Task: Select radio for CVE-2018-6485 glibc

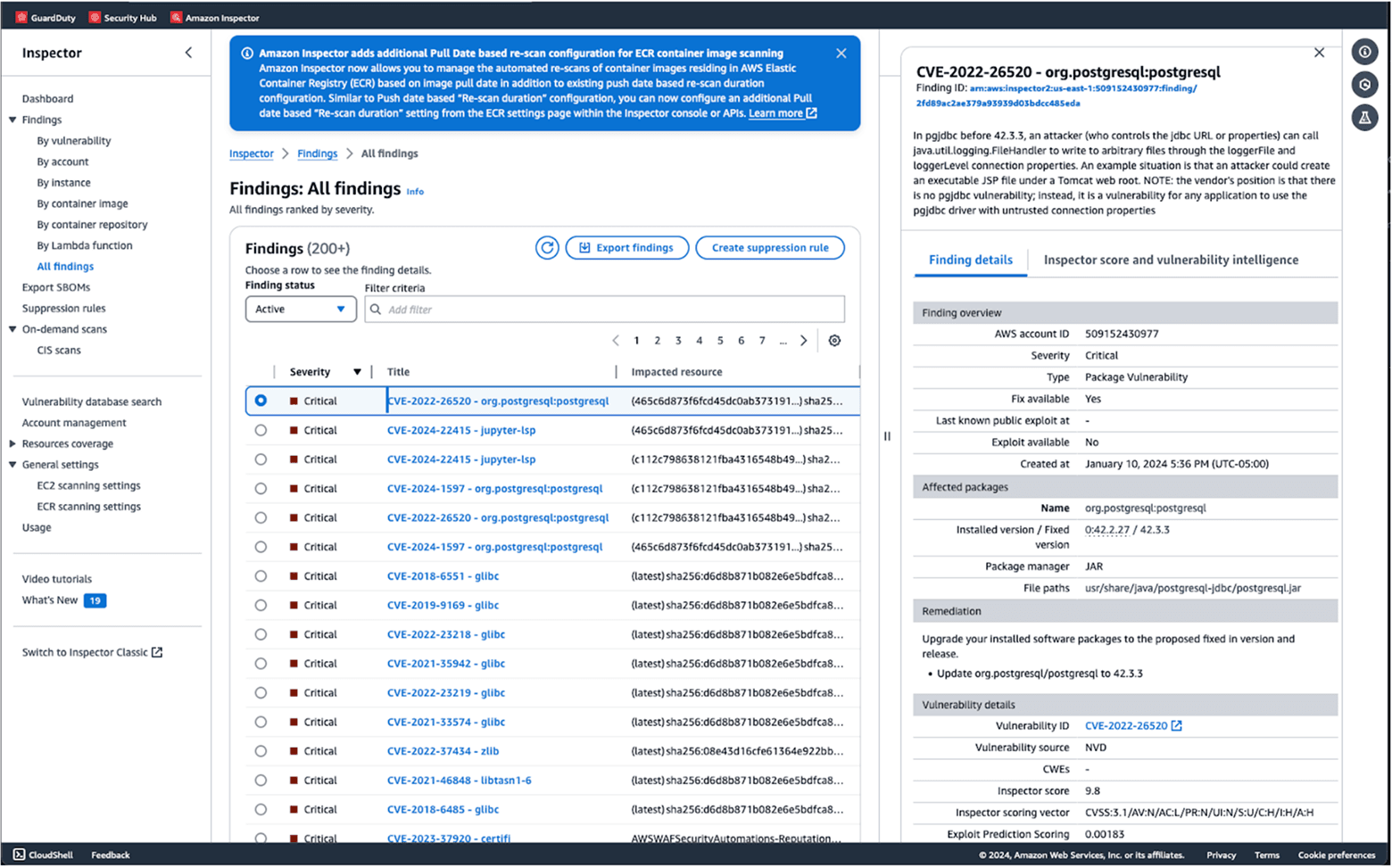Action: coord(261,809)
